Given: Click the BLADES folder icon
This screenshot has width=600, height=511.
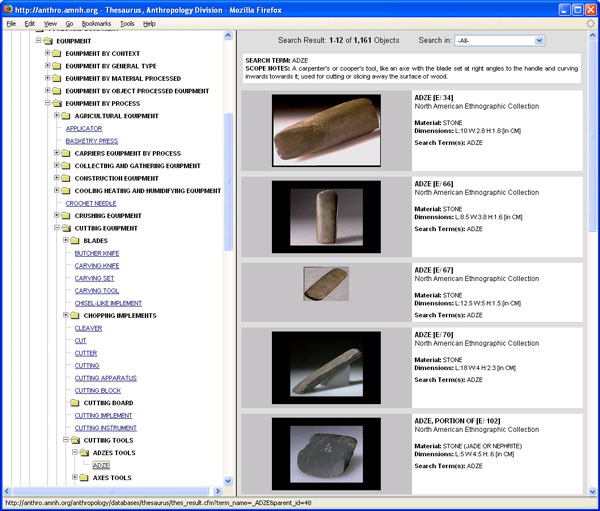Looking at the screenshot, I should click(x=75, y=241).
